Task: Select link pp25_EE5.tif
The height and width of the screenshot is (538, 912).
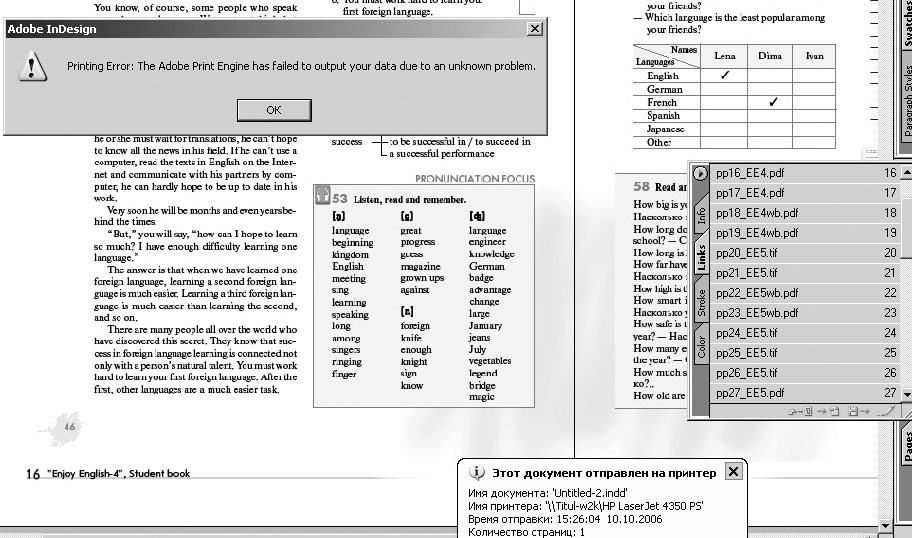Action: (806, 353)
